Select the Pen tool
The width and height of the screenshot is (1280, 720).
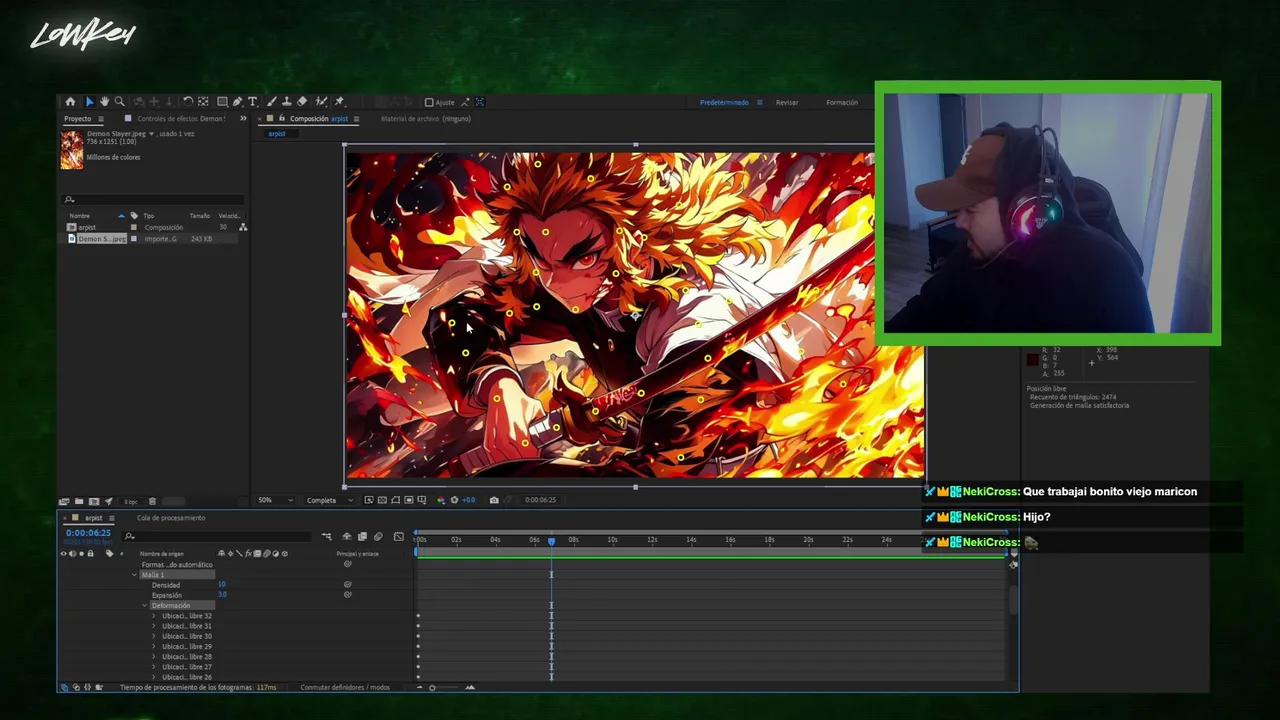[x=237, y=101]
